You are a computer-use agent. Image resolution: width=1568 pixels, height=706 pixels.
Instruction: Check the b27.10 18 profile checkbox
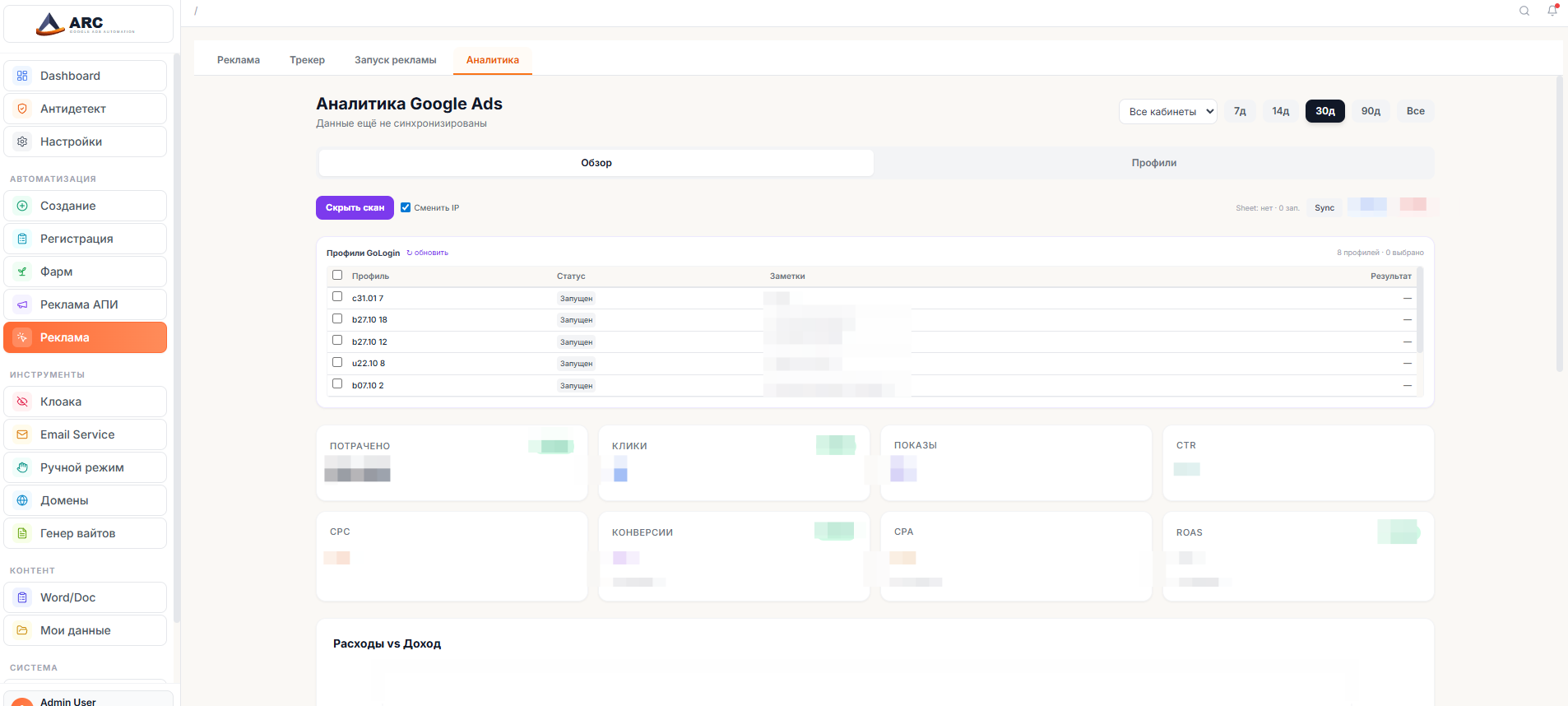[337, 318]
